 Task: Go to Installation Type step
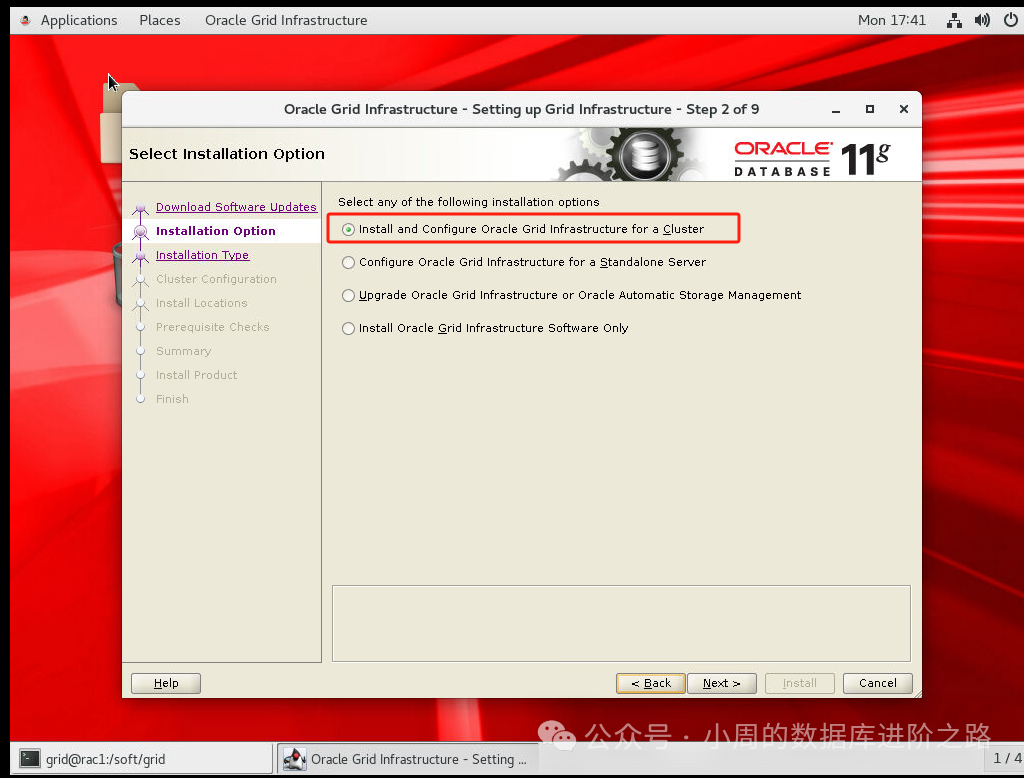click(x=202, y=255)
